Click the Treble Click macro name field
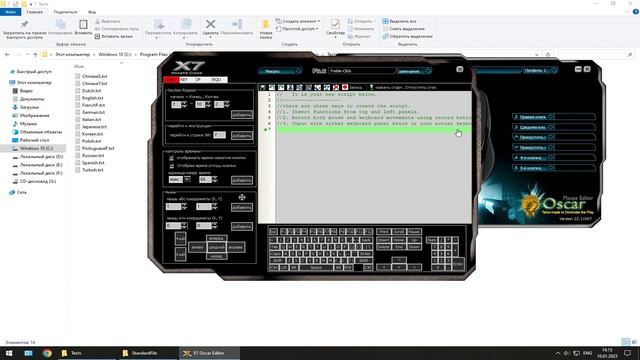This screenshot has width=640, height=360. tap(362, 71)
